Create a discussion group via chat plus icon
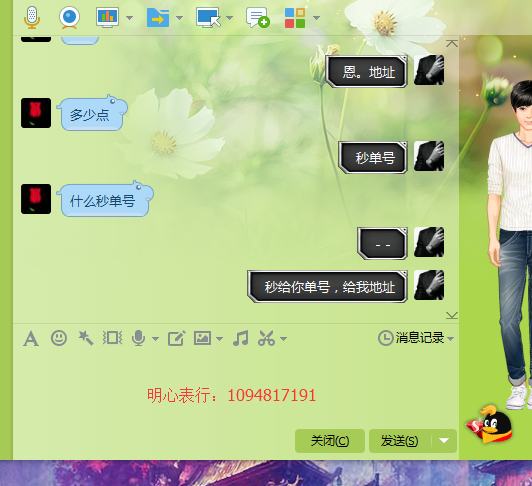 tap(258, 18)
